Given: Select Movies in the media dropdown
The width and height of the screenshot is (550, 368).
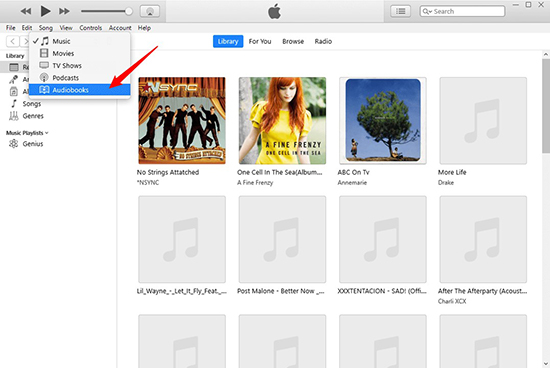Looking at the screenshot, I should coord(80,53).
